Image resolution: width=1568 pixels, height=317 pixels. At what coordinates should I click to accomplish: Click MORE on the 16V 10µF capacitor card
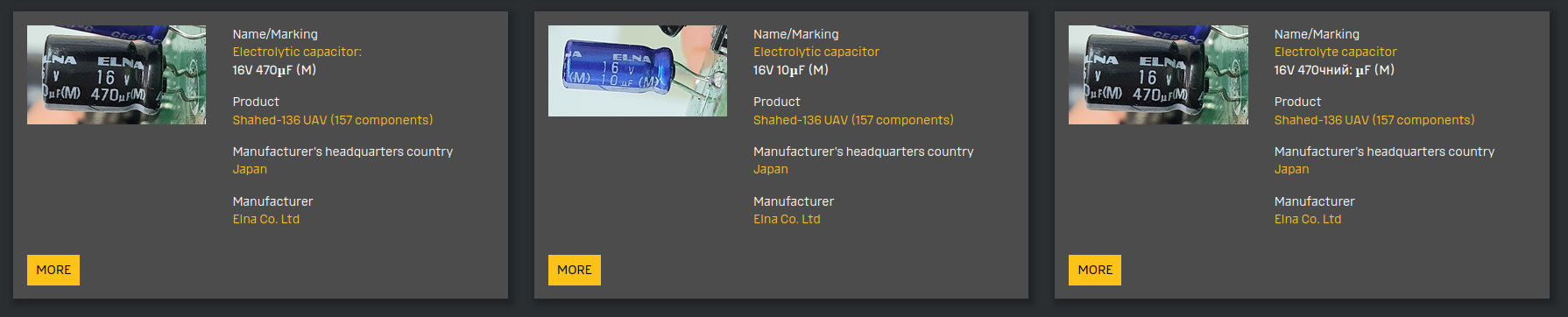575,270
